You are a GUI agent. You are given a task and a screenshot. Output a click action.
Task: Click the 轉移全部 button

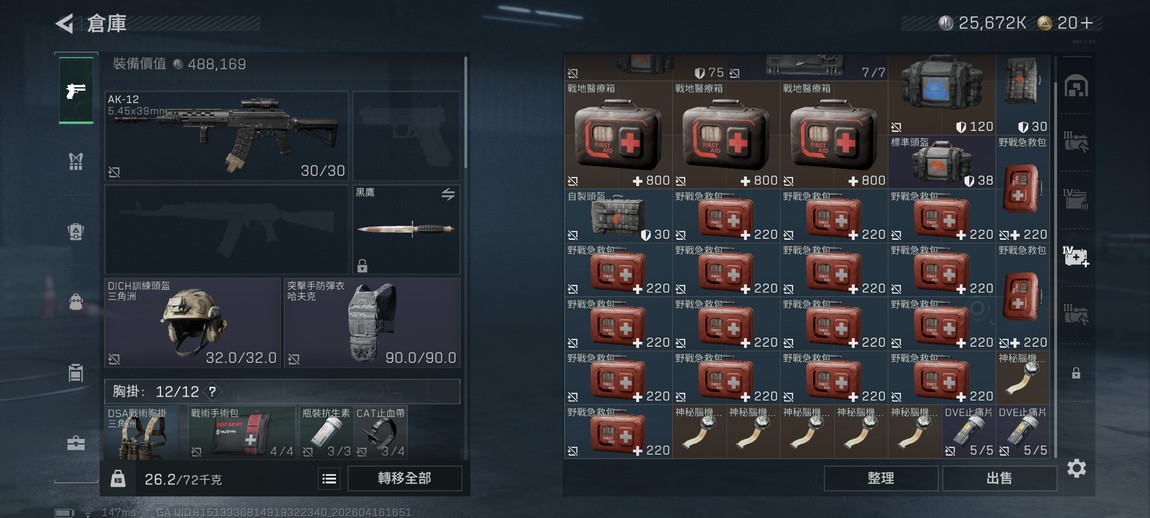click(405, 478)
